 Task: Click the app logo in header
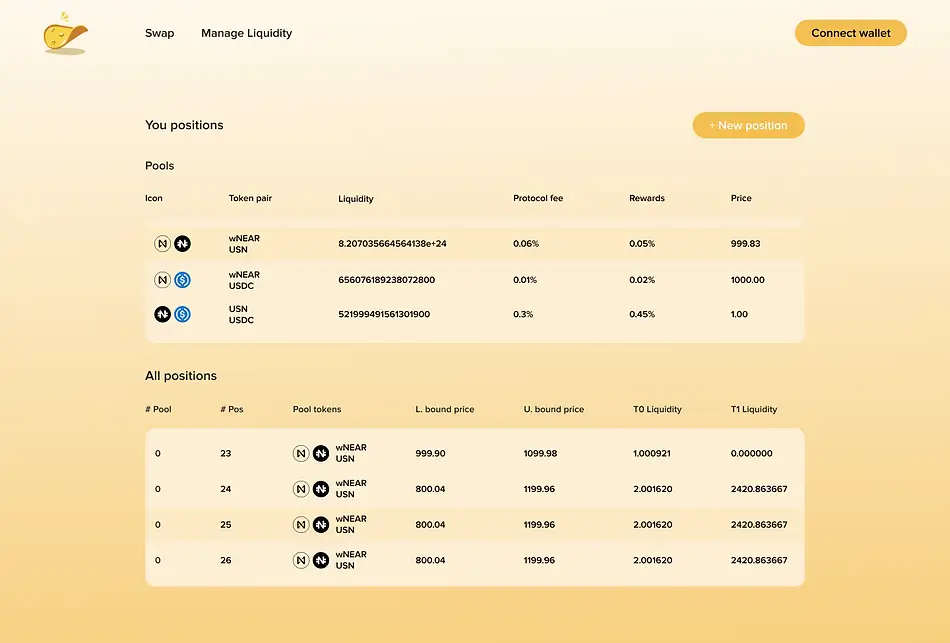[x=65, y=34]
